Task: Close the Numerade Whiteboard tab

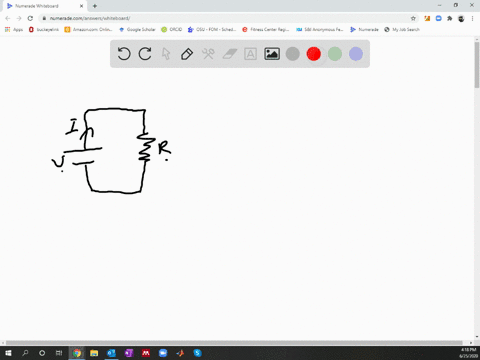Action: pos(81,6)
